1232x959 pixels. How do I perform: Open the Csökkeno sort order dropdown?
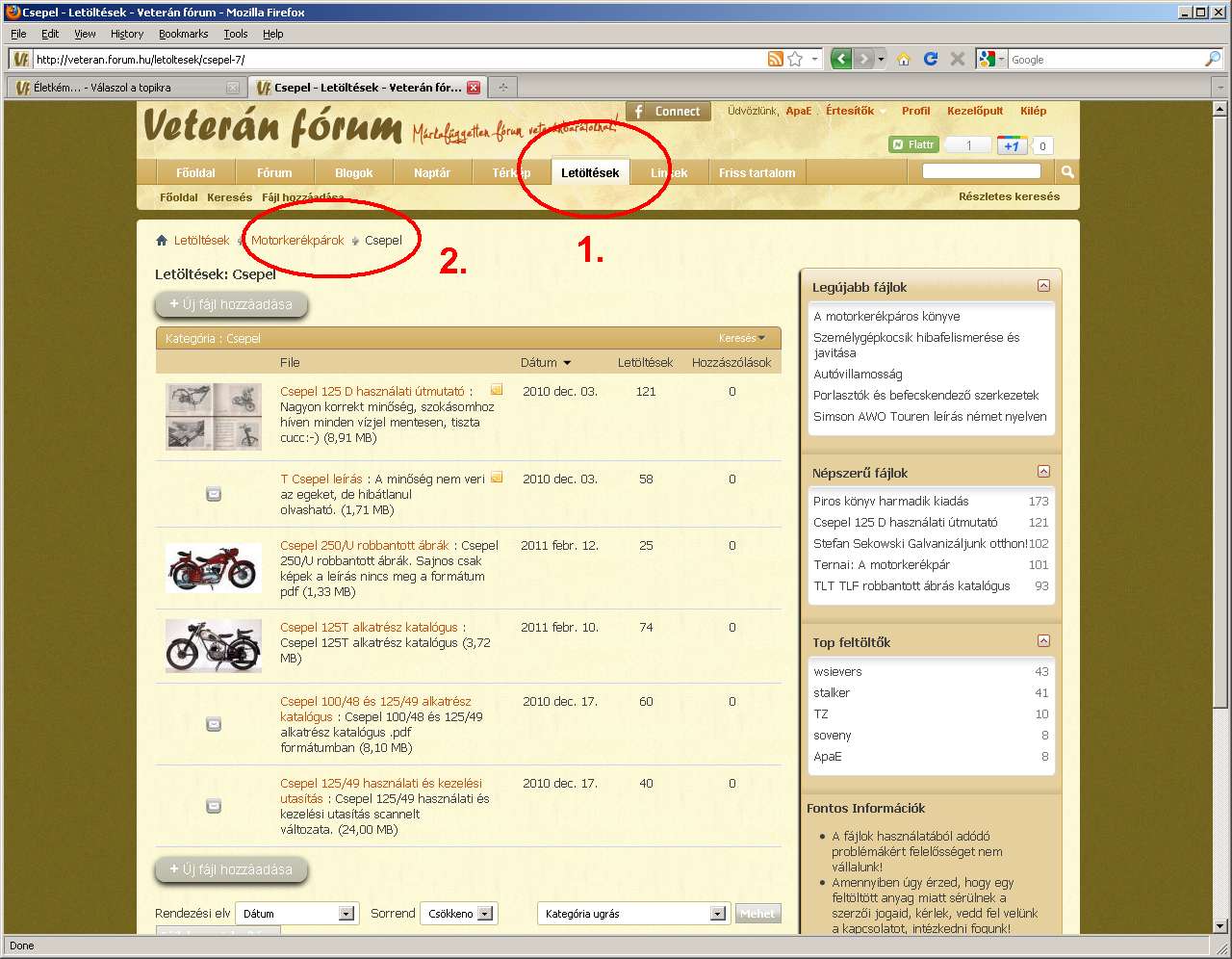pos(485,914)
